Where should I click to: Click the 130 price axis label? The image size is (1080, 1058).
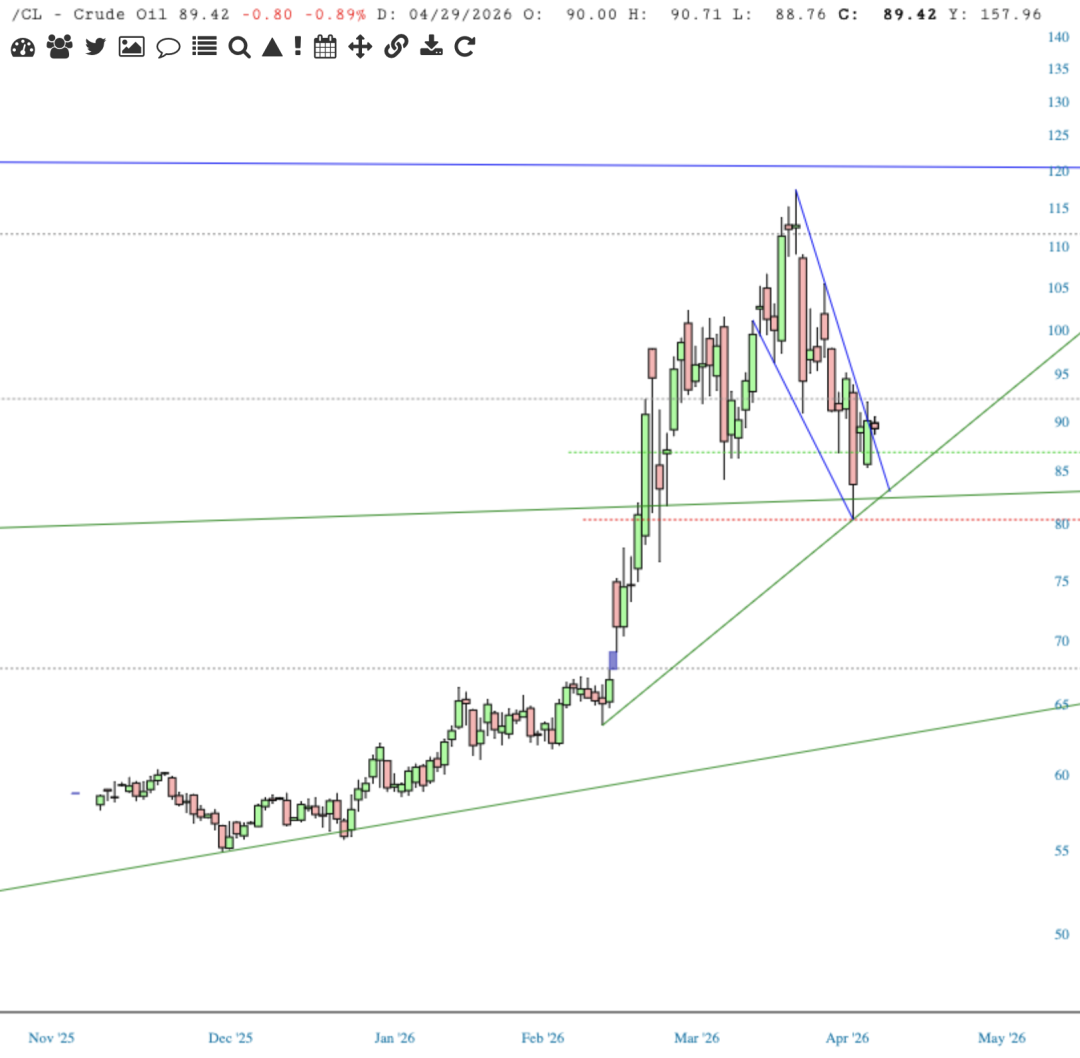coord(1058,102)
